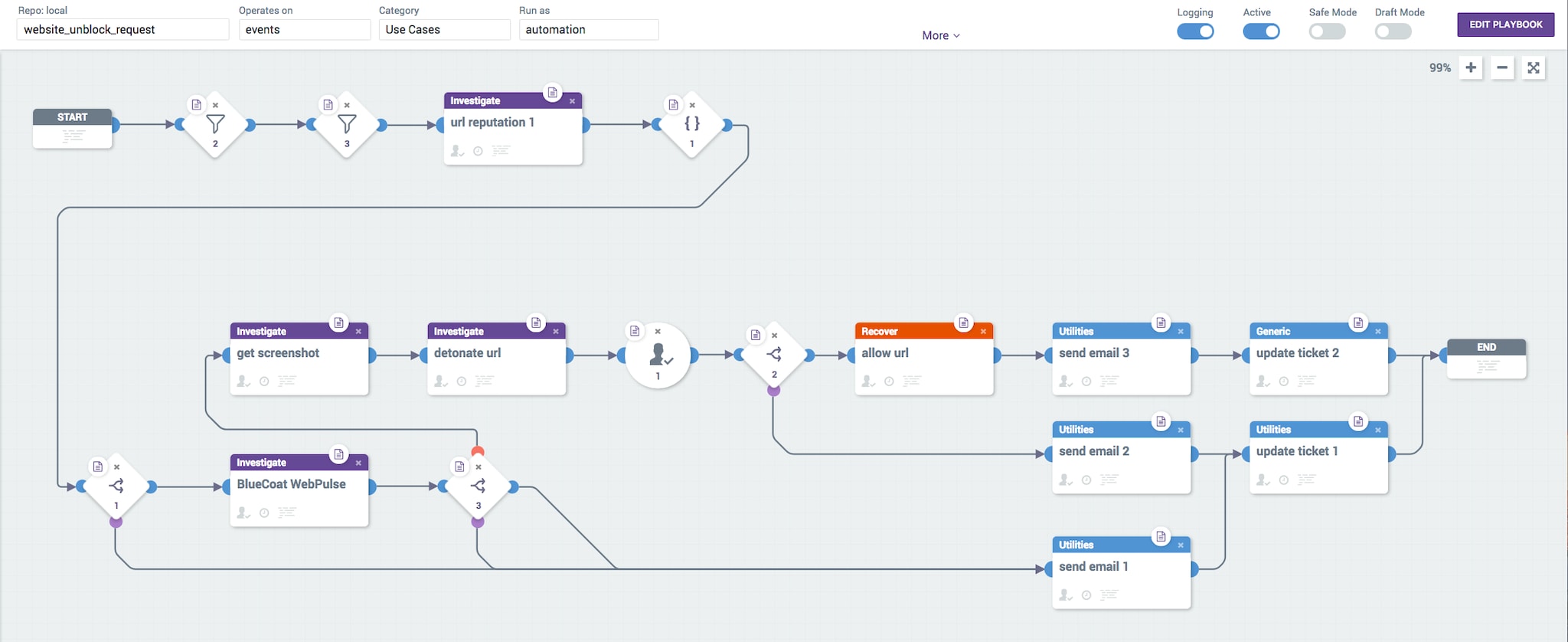The image size is (1568, 642).
Task: Open notes icon on get screenshot block
Action: click(x=338, y=323)
